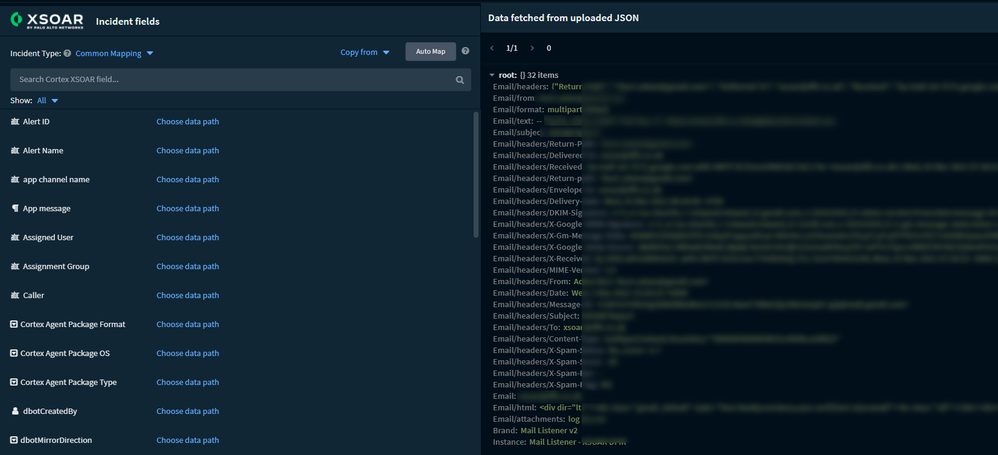Choose data path for Alert Name
998x455 pixels.
click(x=187, y=151)
